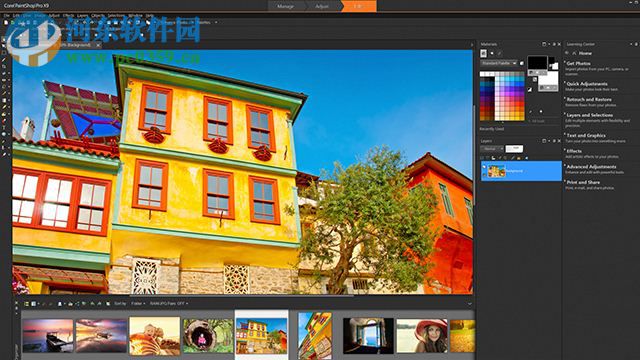Viewport: 640px width, 360px height.
Task: Click the white background color swatch
Action: [x=548, y=80]
